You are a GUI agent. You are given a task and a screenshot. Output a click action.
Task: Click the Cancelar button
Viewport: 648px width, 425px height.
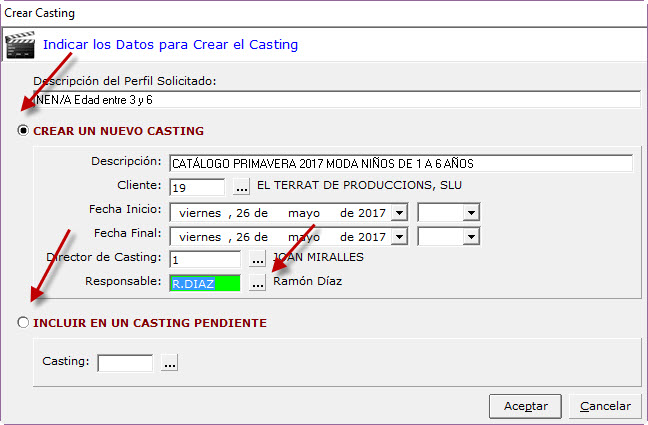[605, 406]
